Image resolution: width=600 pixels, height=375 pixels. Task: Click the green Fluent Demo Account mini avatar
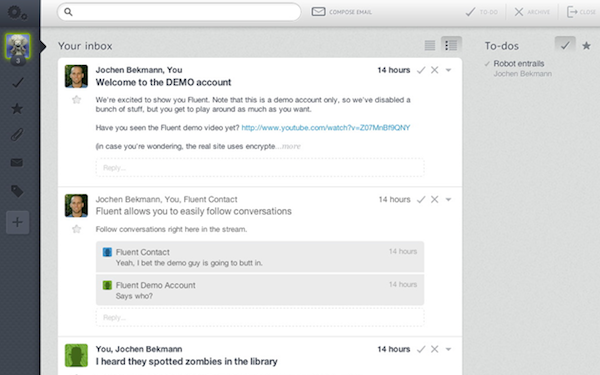coord(107,285)
